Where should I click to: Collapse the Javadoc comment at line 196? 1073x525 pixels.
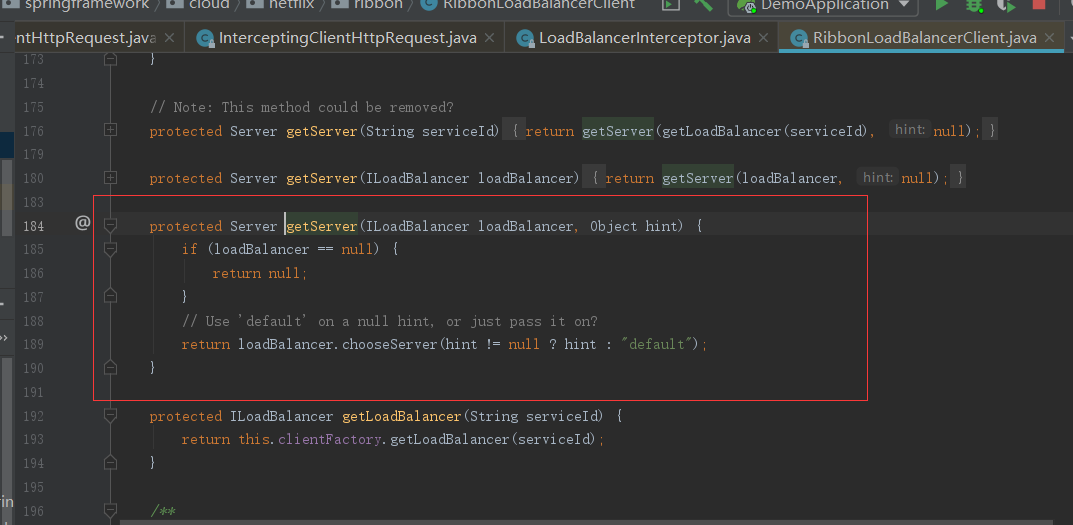point(110,510)
